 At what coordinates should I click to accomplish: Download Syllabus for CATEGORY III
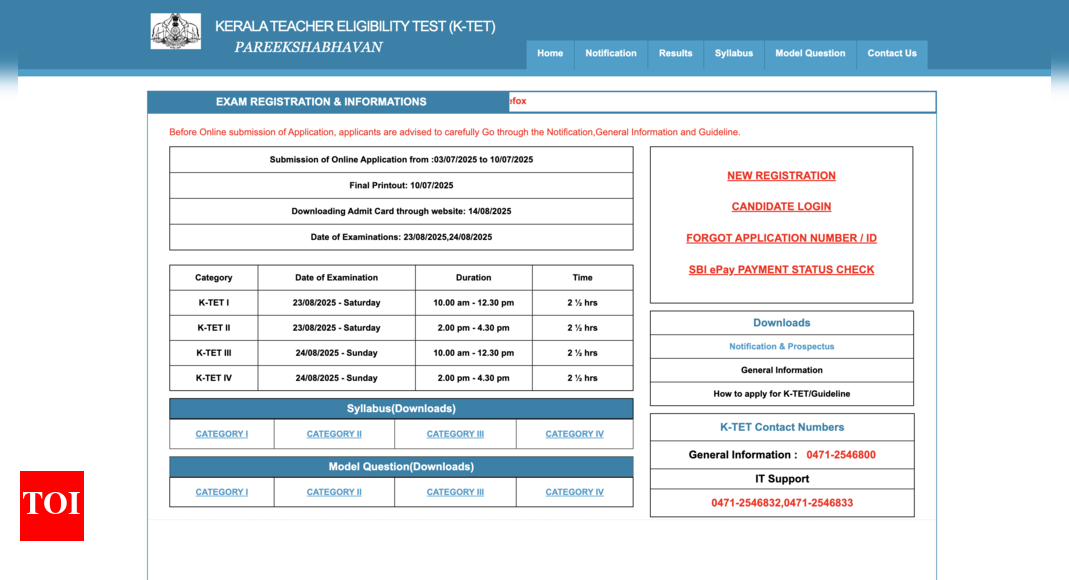(455, 434)
